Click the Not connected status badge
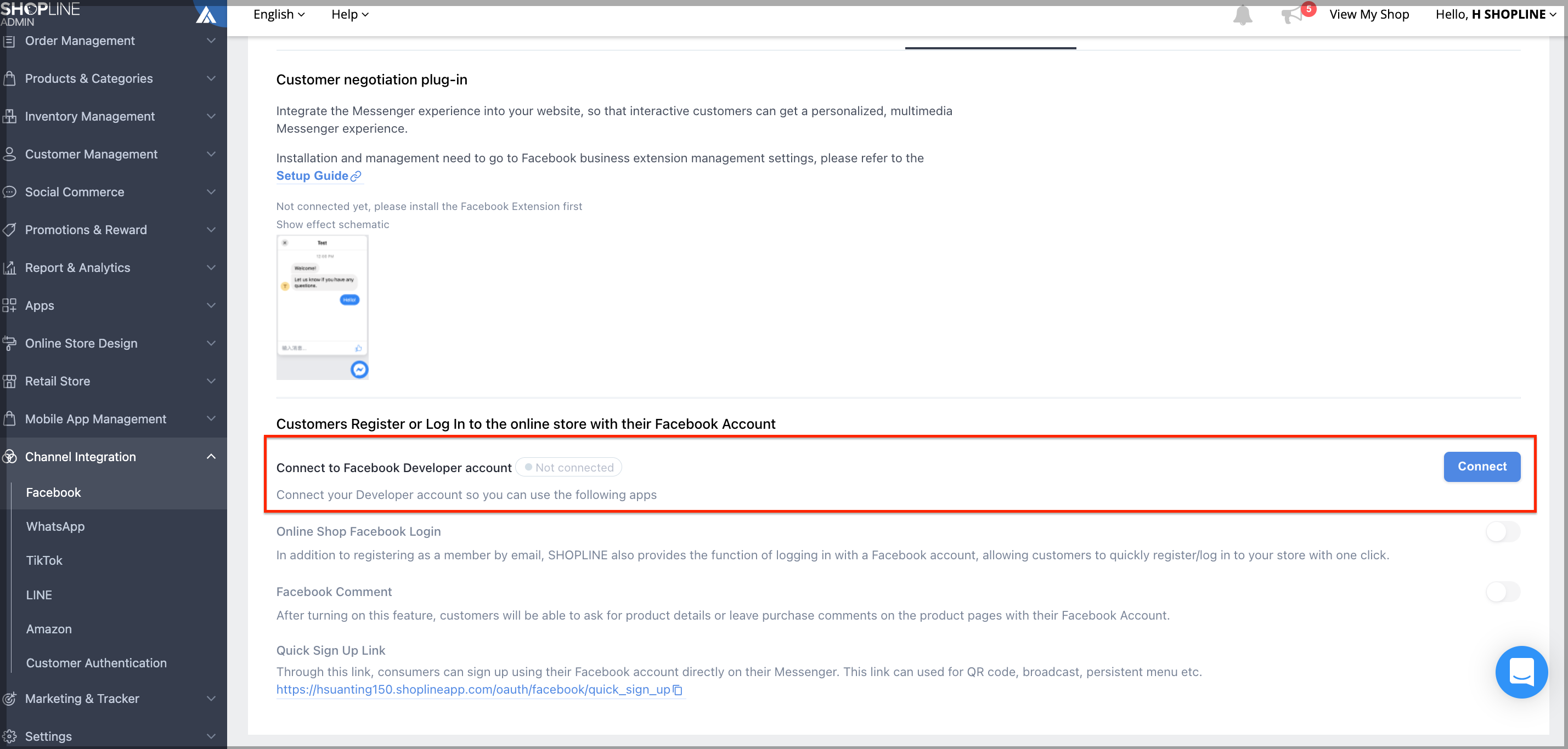Viewport: 1568px width, 749px height. [568, 467]
